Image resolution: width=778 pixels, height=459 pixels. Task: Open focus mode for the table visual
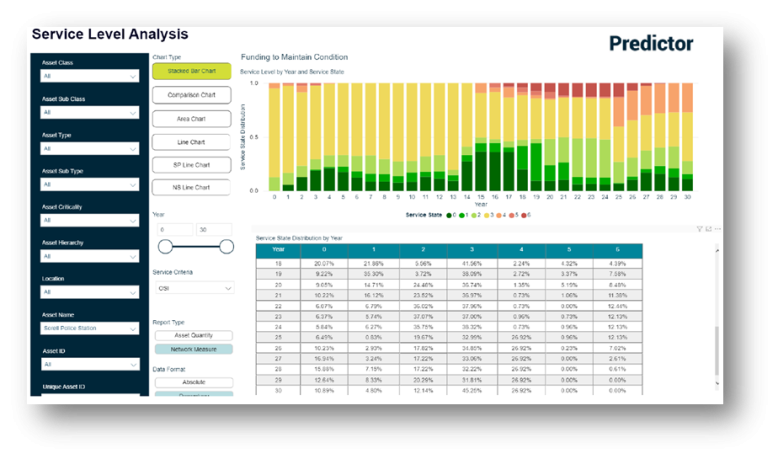(x=709, y=229)
